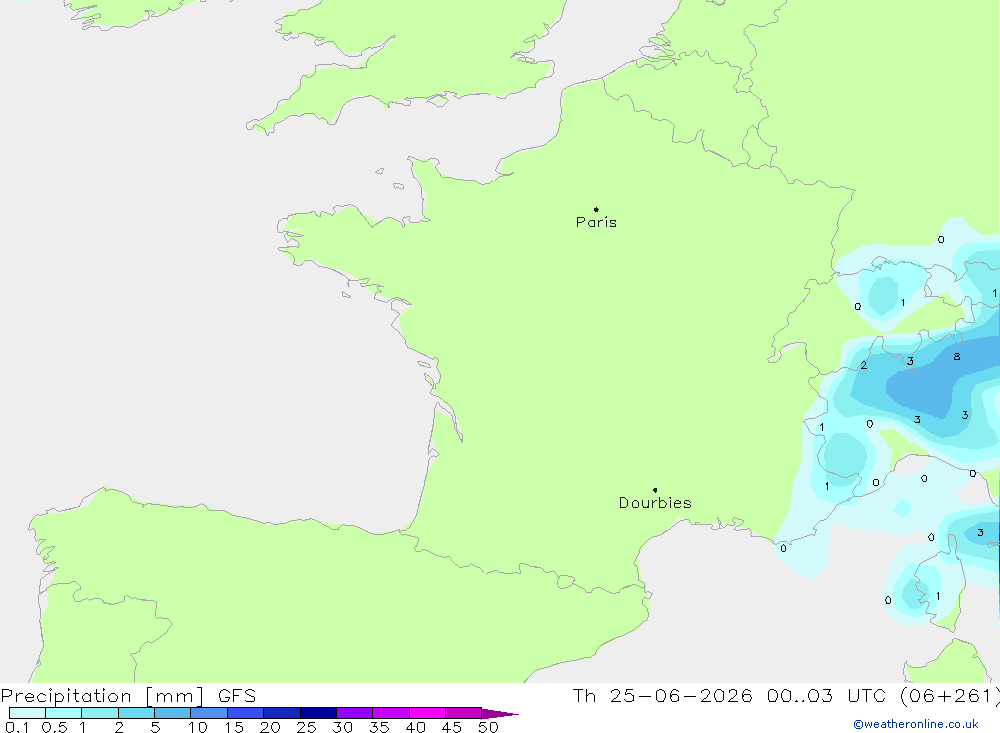Viewport: 1000px width, 733px height.
Task: Select the 35–40 mm legend swatch
Action: (390, 713)
